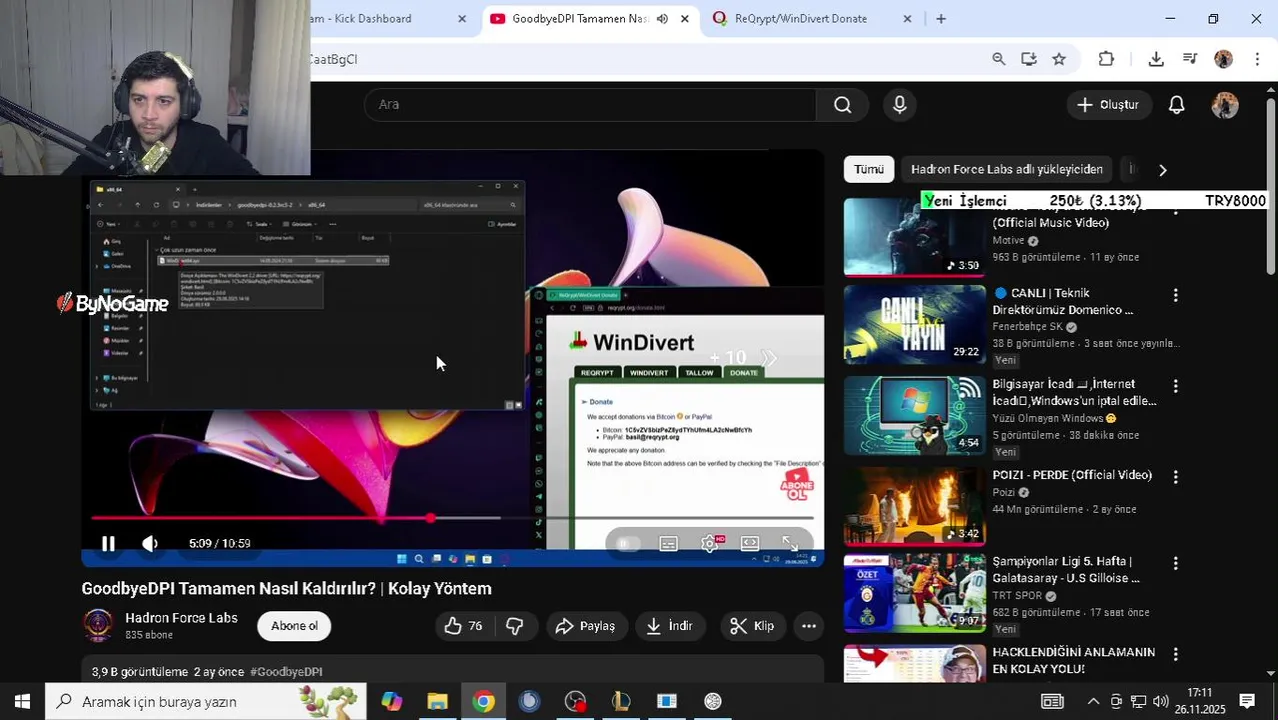
Task: Show next category chips with arrow
Action: coord(1162,170)
